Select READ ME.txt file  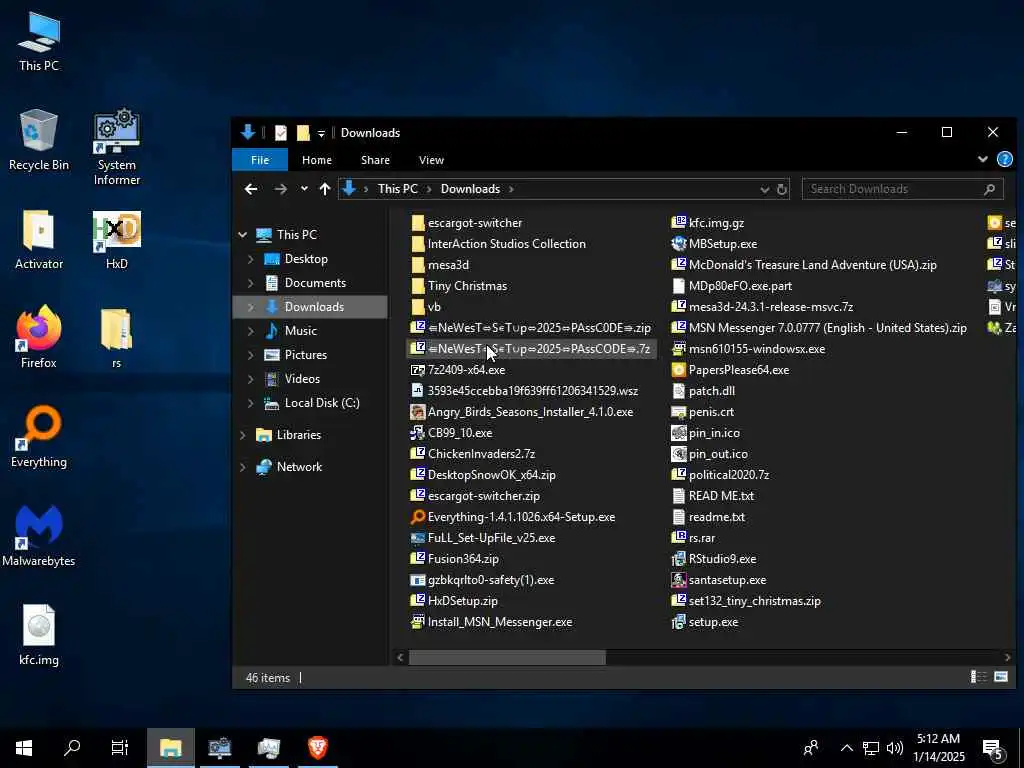(712, 496)
